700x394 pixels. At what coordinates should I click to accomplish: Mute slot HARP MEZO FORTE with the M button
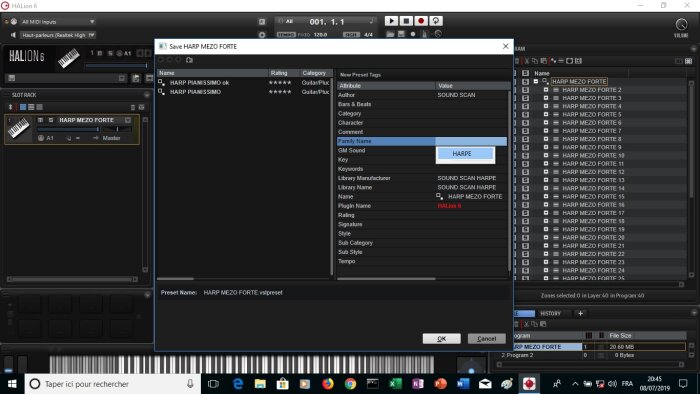tap(41, 120)
